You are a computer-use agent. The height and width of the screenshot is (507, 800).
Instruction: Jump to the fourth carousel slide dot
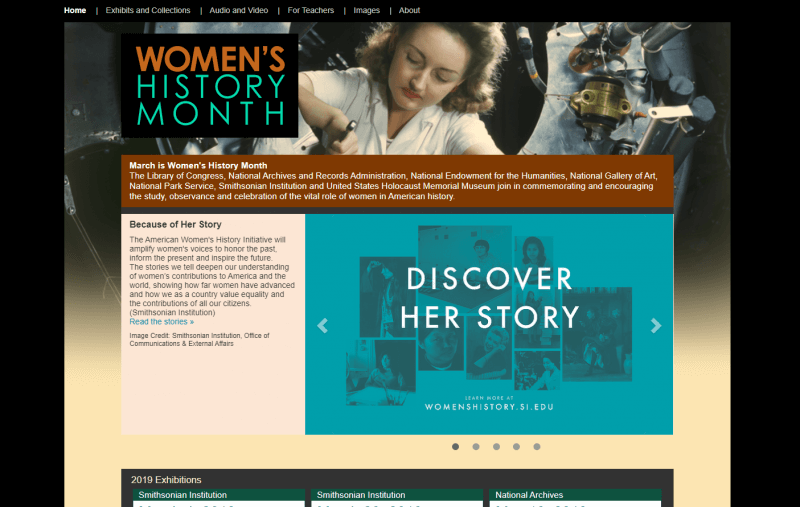point(516,447)
